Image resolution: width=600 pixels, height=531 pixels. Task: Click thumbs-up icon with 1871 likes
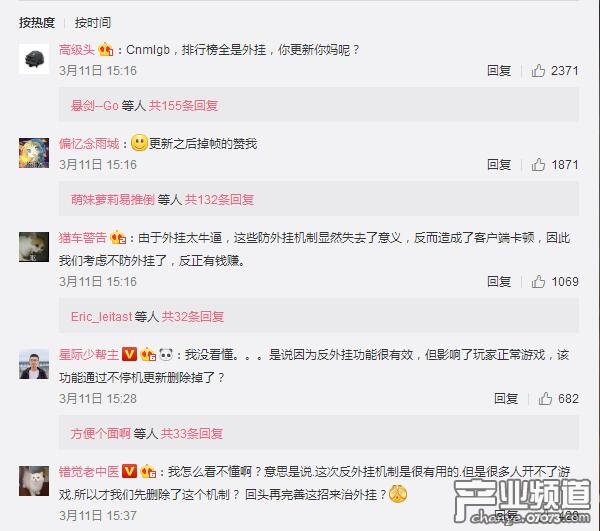point(538,165)
